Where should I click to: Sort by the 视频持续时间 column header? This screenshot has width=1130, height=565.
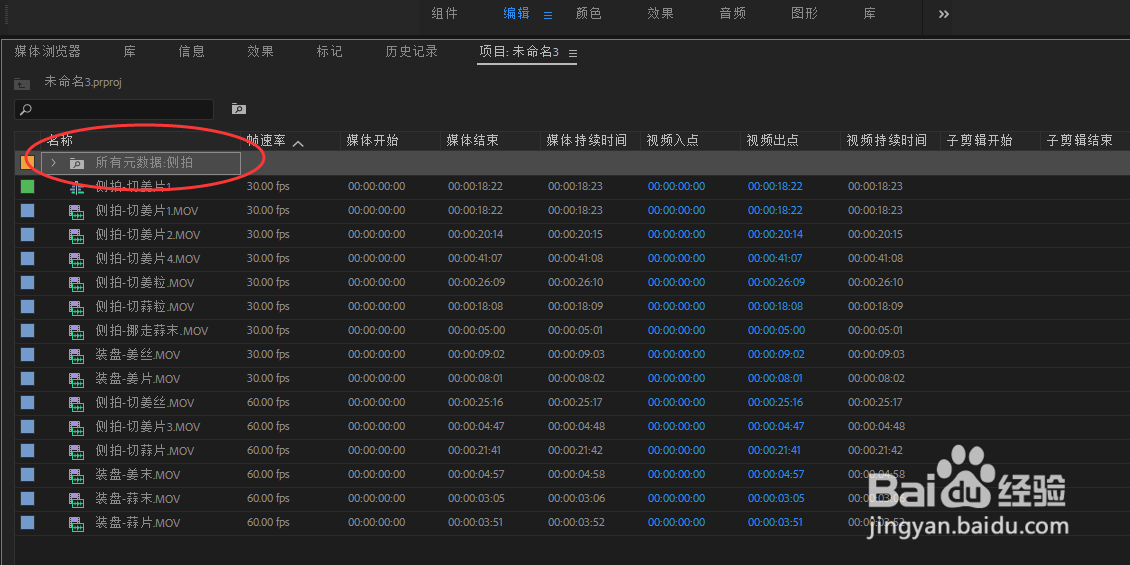pos(886,141)
